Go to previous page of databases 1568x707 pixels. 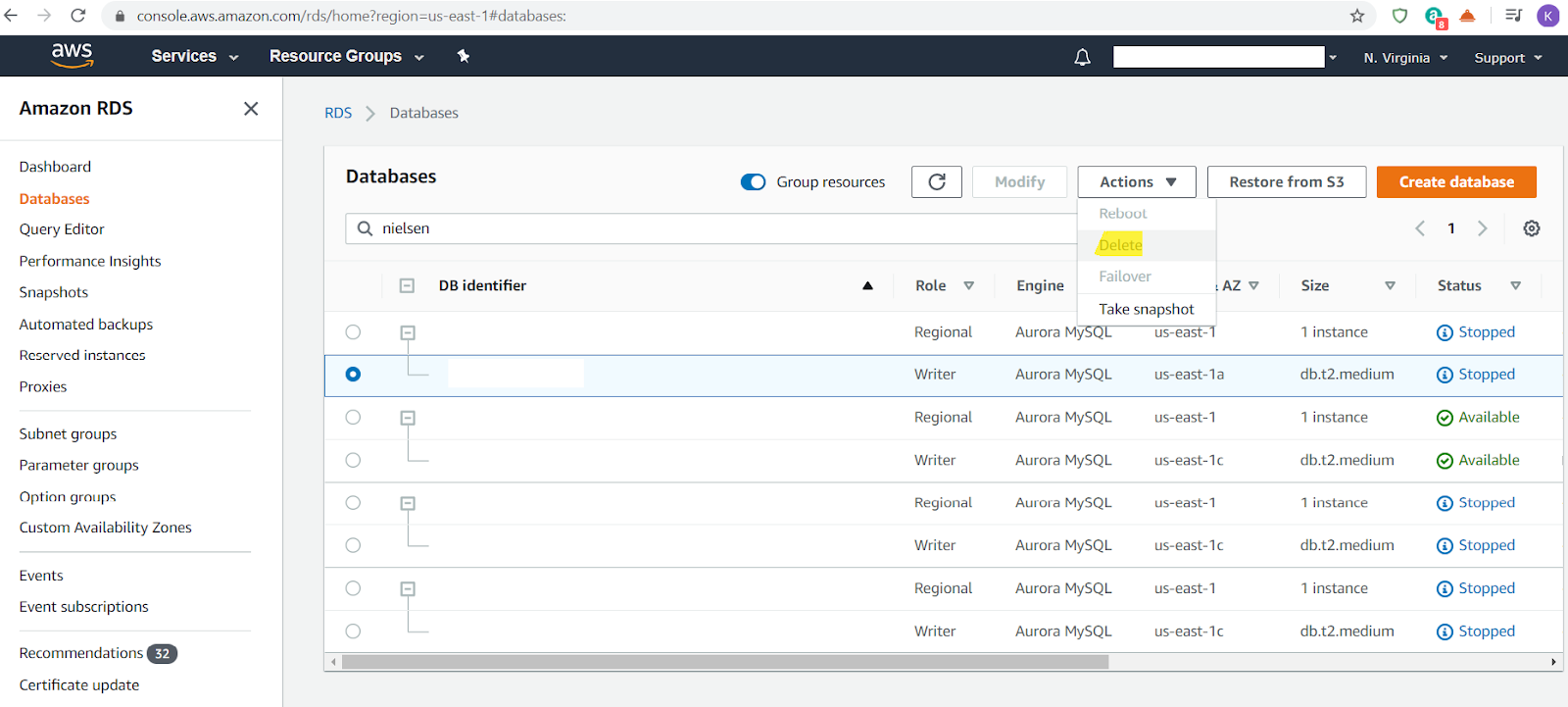pos(1420,228)
